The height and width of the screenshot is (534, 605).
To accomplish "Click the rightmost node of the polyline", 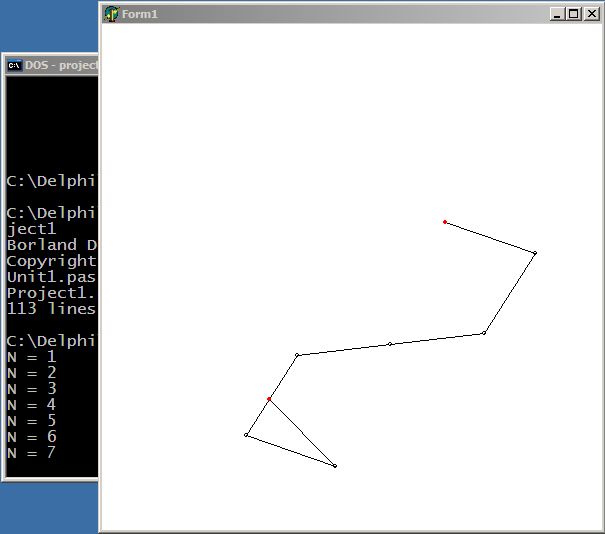I will 534,253.
